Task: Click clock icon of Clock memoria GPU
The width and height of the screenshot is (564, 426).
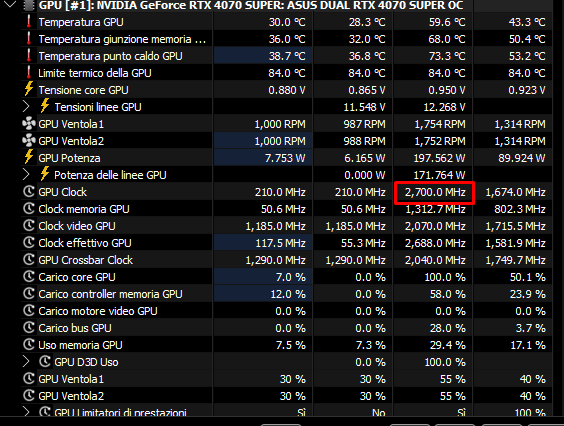Action: pos(29,208)
